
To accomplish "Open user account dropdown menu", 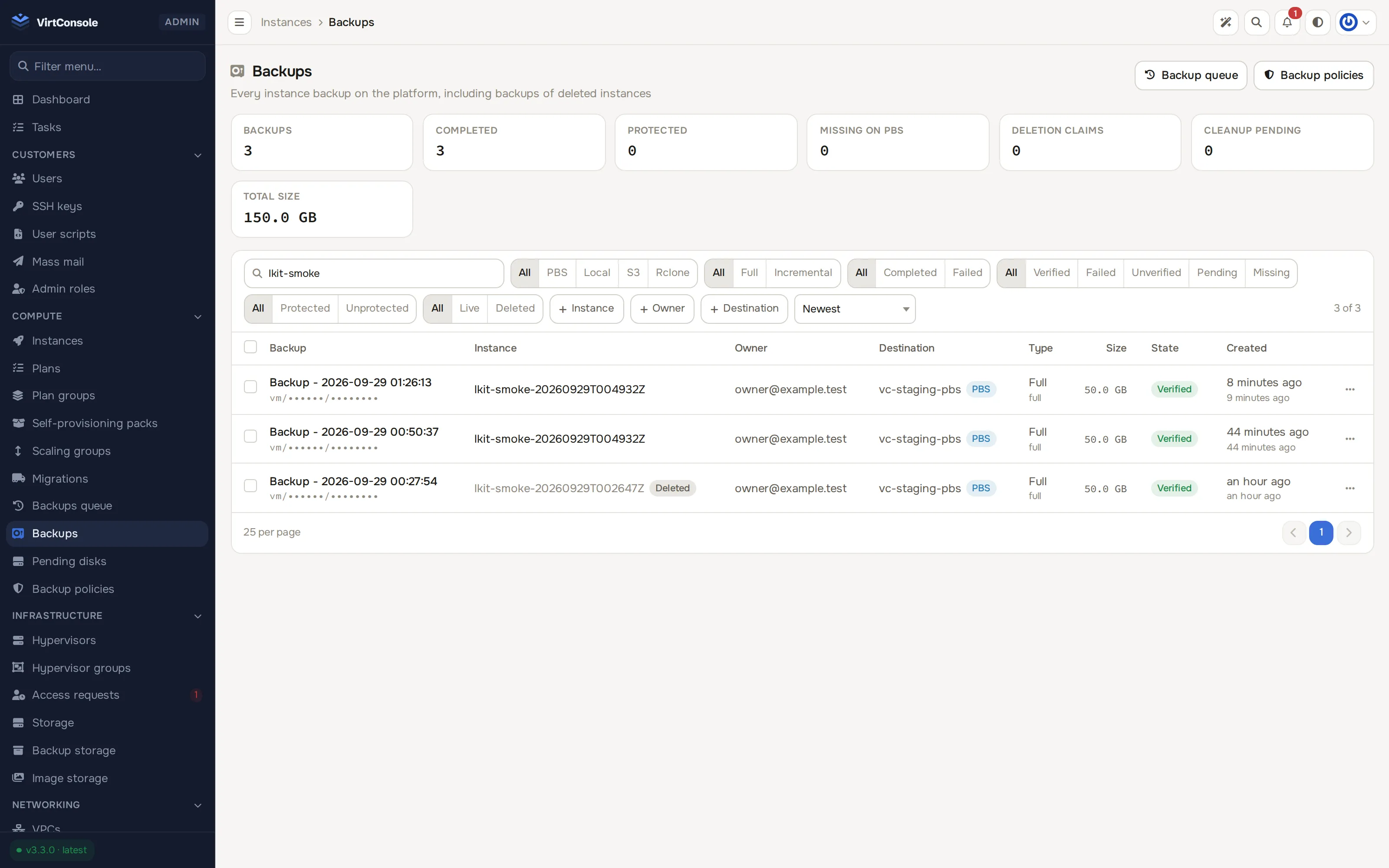I will click(x=1355, y=23).
